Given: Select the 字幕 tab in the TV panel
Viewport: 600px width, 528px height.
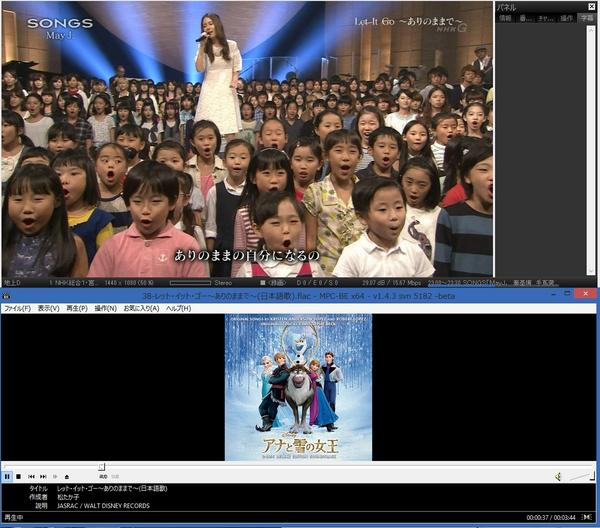Looking at the screenshot, I should 587,18.
